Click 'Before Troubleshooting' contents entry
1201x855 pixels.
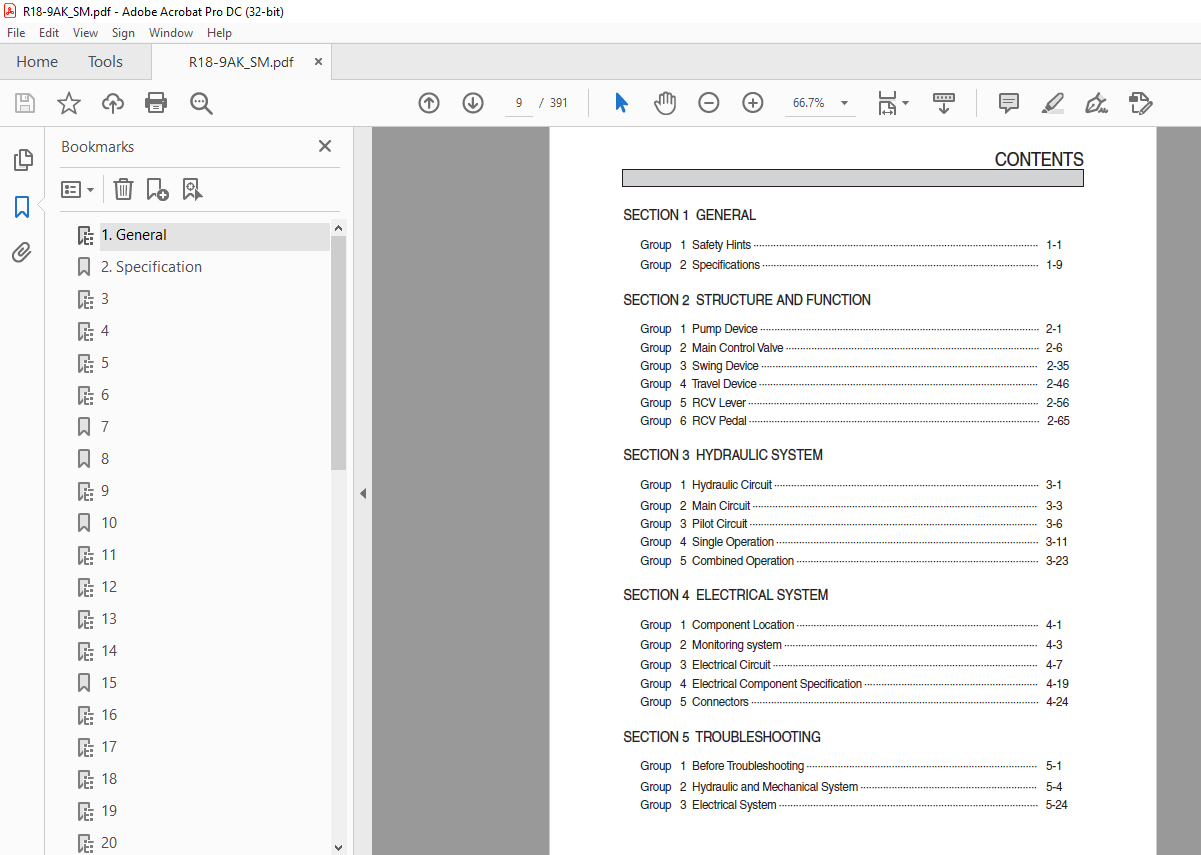pyautogui.click(x=748, y=766)
